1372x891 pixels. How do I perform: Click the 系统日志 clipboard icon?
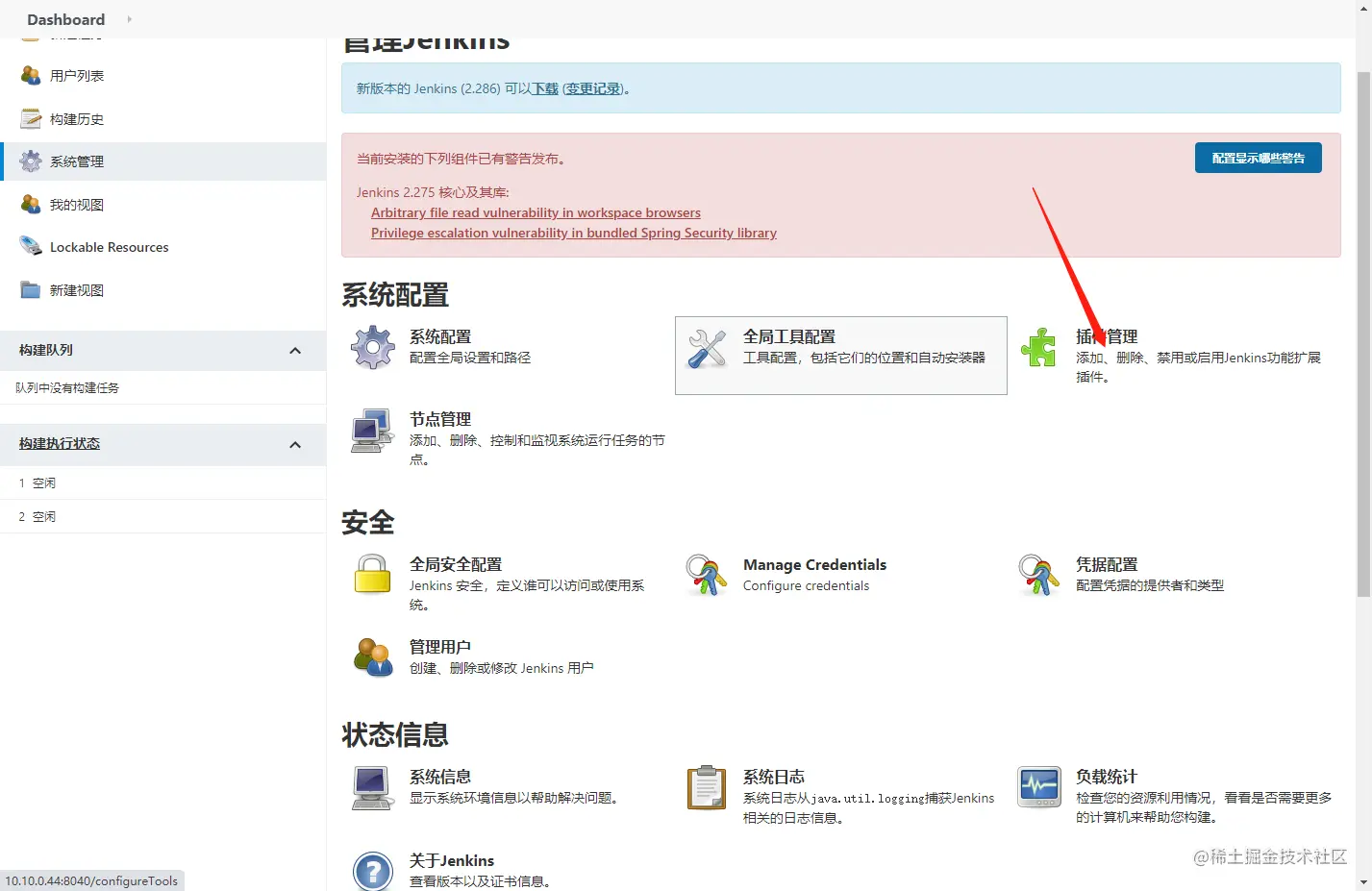coord(707,787)
